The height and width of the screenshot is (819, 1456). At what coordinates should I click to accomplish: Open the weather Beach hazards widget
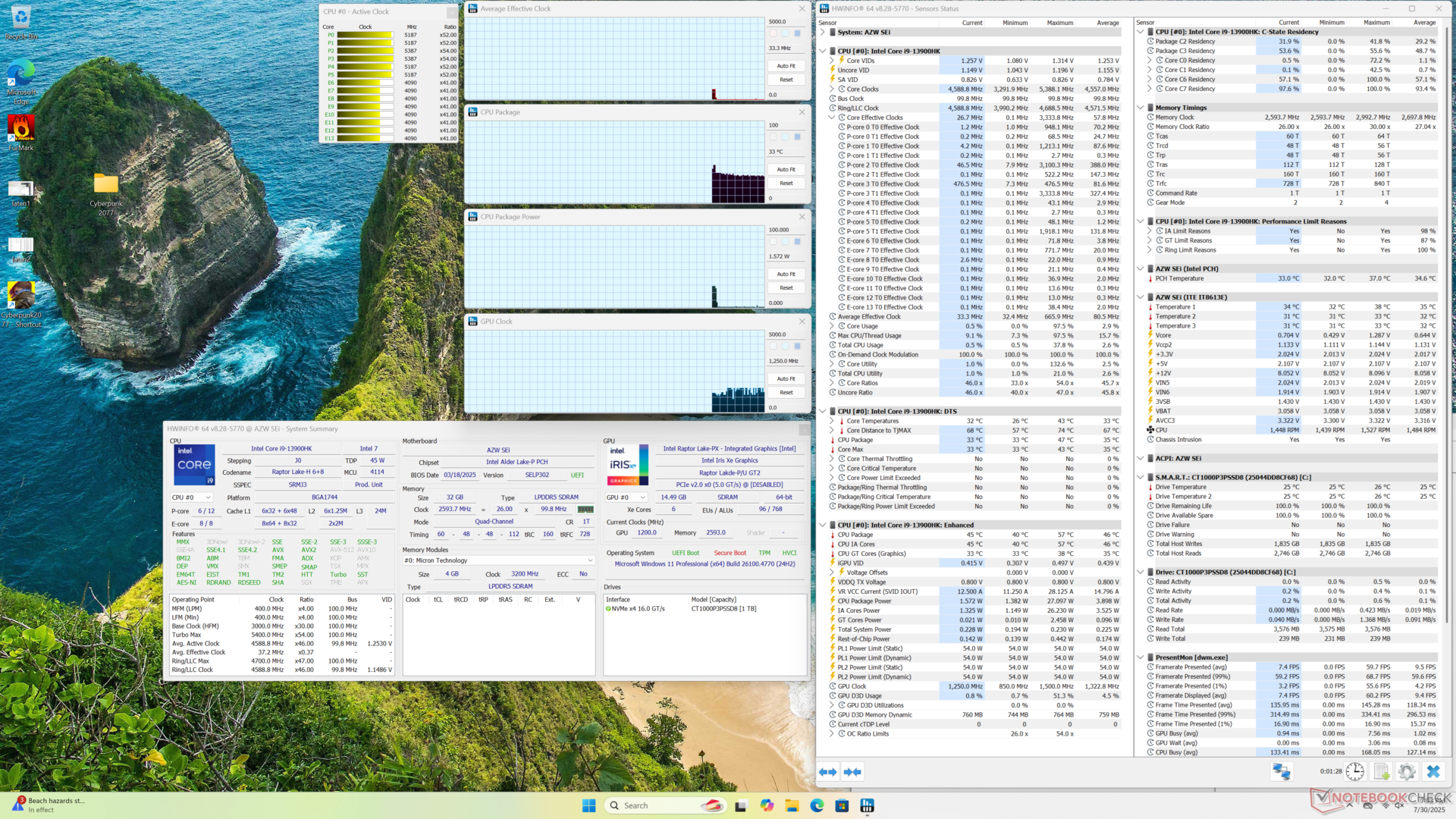(x=49, y=805)
